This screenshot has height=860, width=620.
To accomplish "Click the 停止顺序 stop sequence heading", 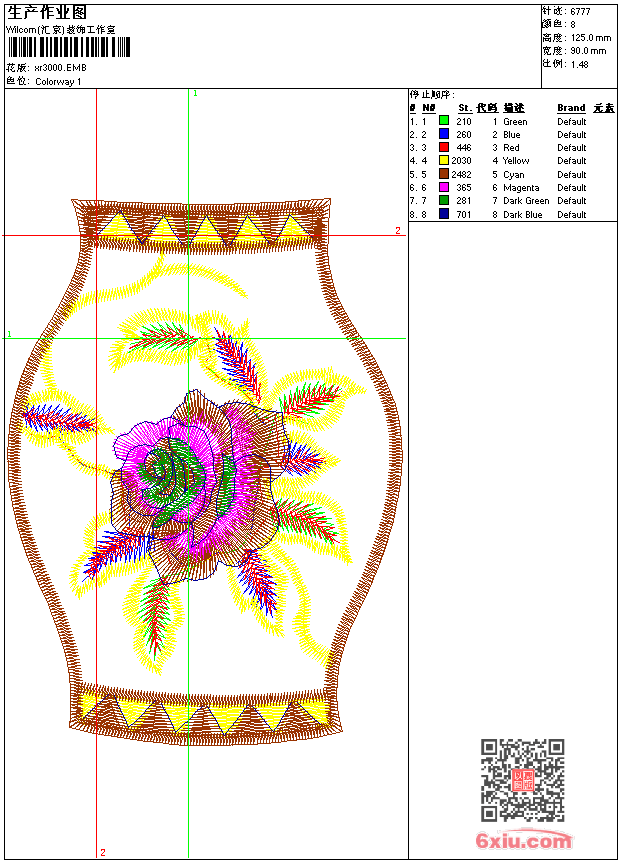I will tap(432, 95).
